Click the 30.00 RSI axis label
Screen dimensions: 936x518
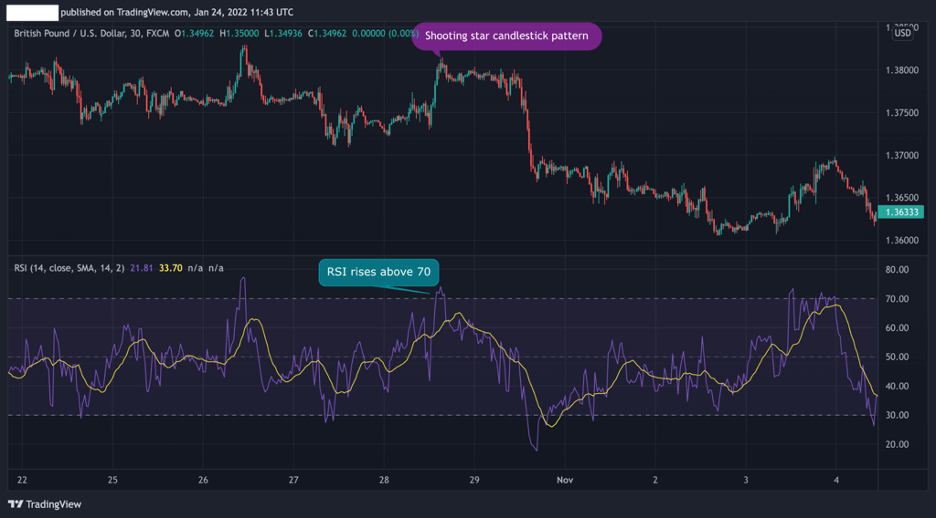point(898,415)
